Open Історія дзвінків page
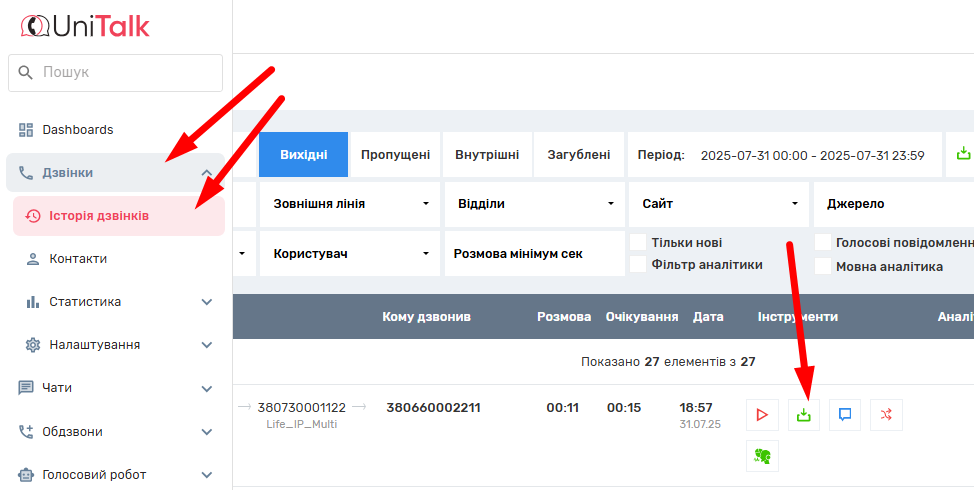Viewport: 974px width, 490px height. (99, 215)
